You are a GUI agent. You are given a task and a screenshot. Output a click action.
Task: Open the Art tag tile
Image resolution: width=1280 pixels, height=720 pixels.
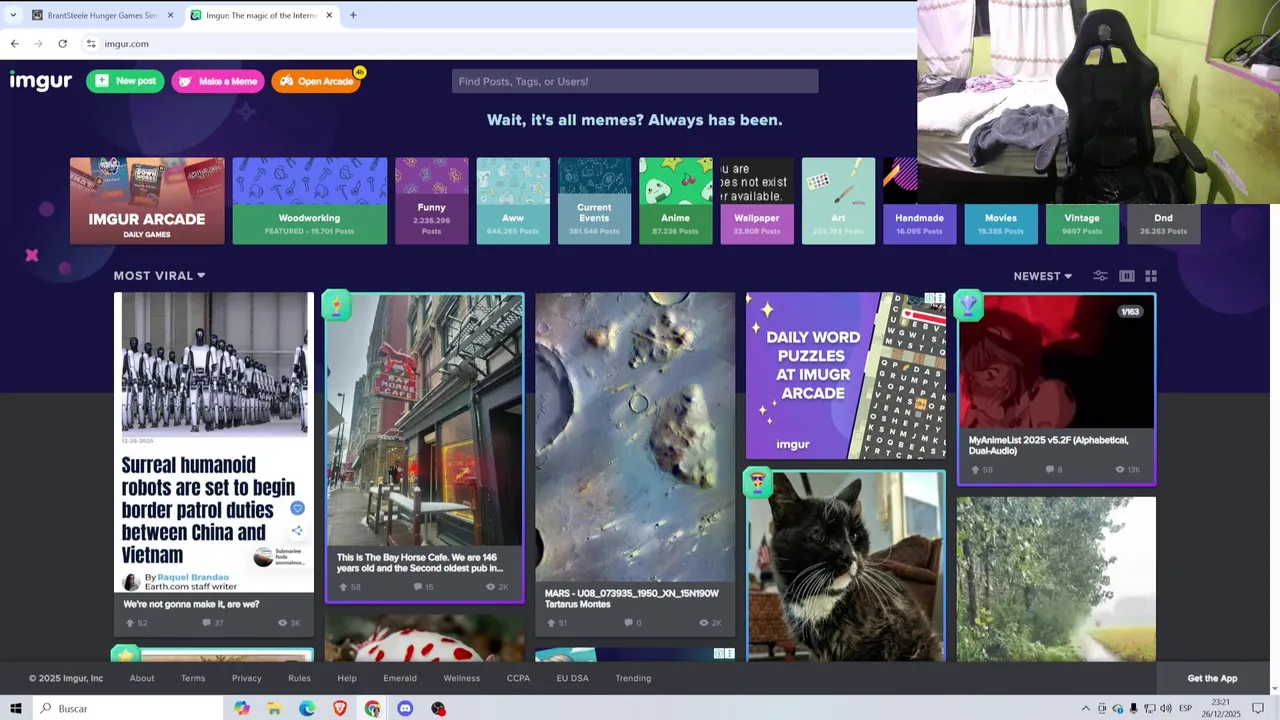[x=838, y=201]
